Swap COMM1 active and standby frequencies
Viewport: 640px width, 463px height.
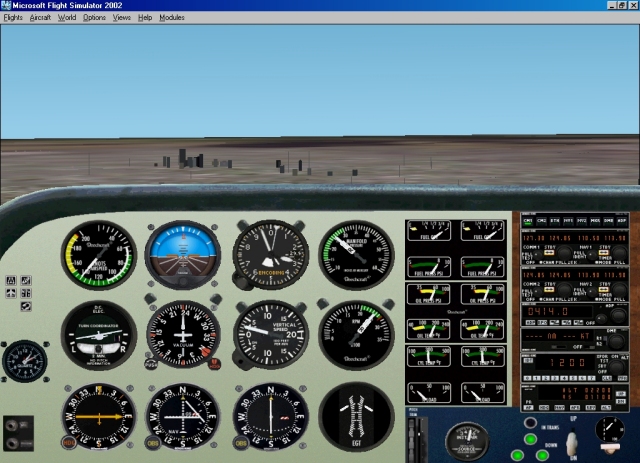549,253
